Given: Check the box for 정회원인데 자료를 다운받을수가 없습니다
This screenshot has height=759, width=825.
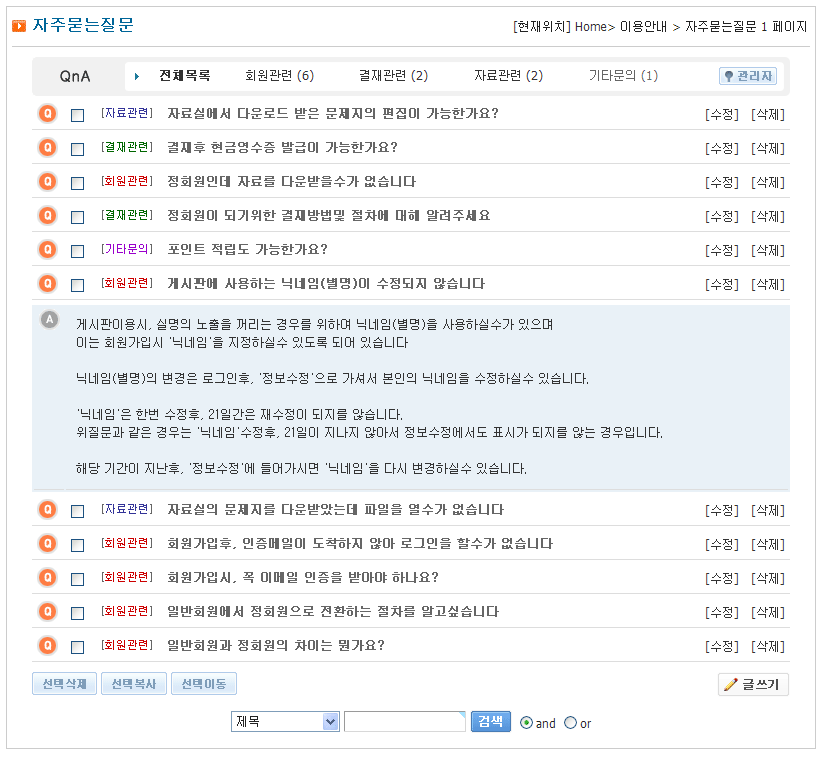Looking at the screenshot, I should 78,183.
